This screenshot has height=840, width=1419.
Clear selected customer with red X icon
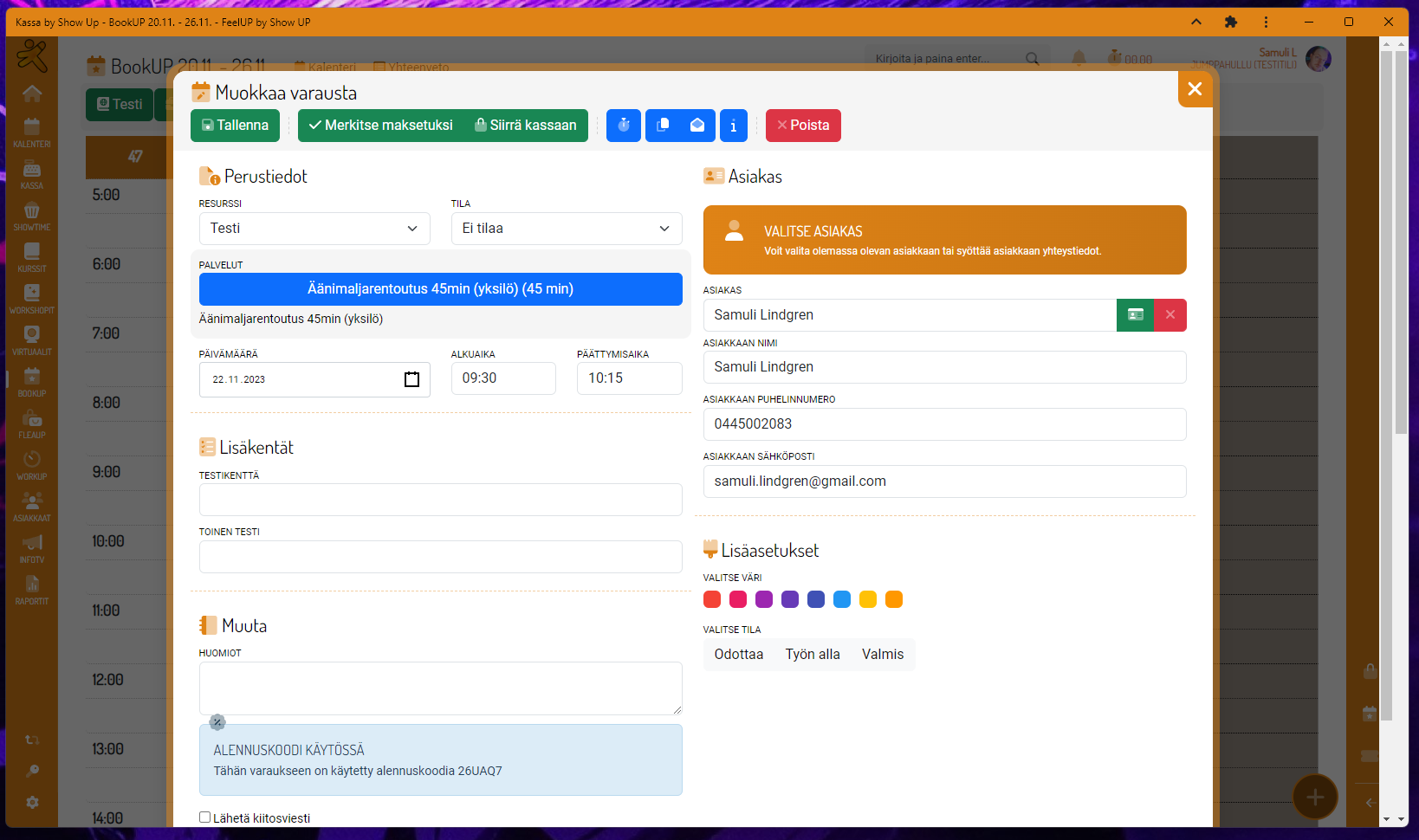pos(1170,315)
